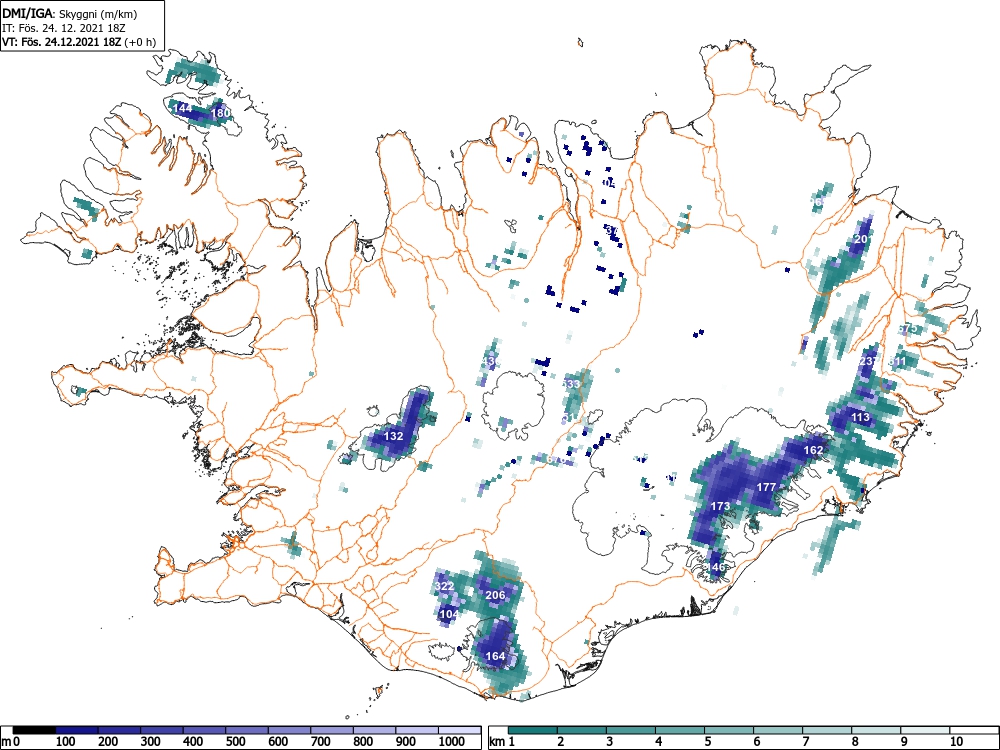
Task: Click the '164' value near the south coast
Action: [x=495, y=656]
